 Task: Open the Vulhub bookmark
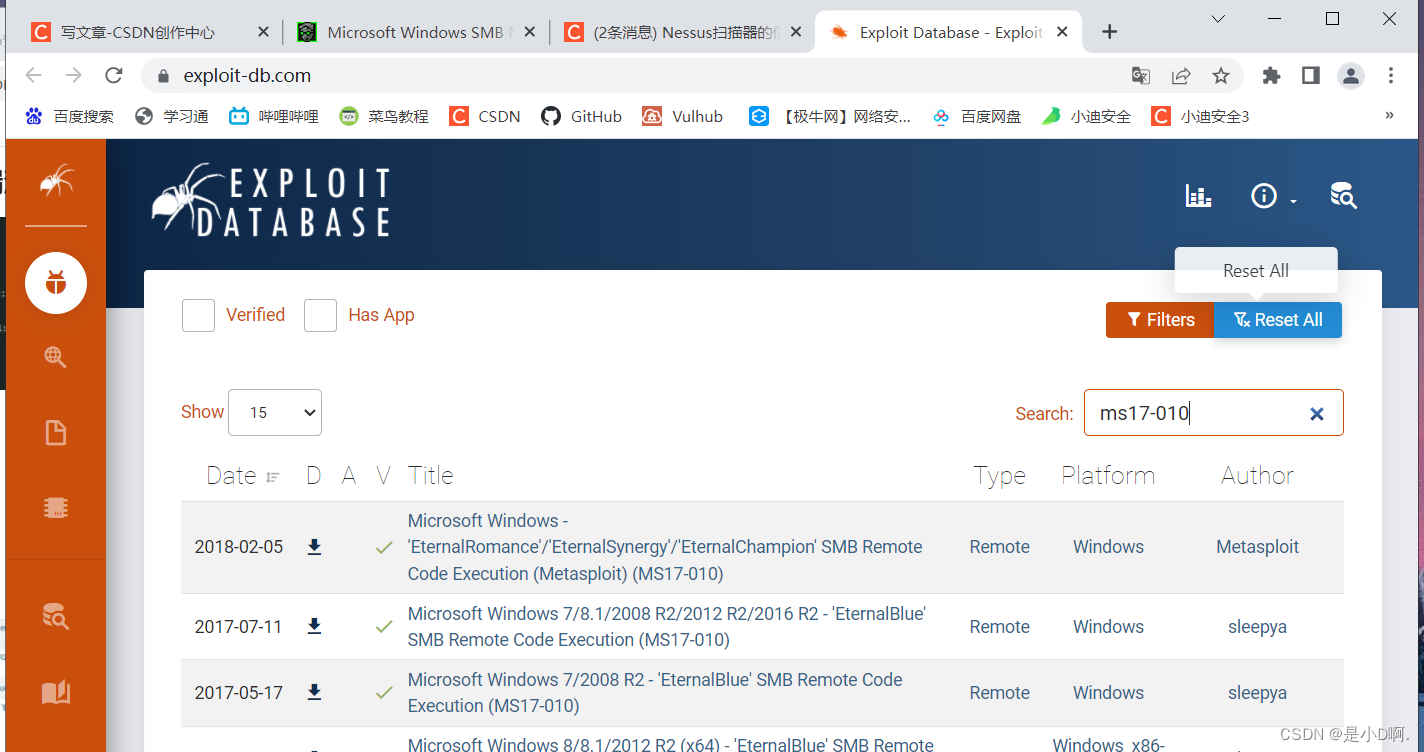682,116
